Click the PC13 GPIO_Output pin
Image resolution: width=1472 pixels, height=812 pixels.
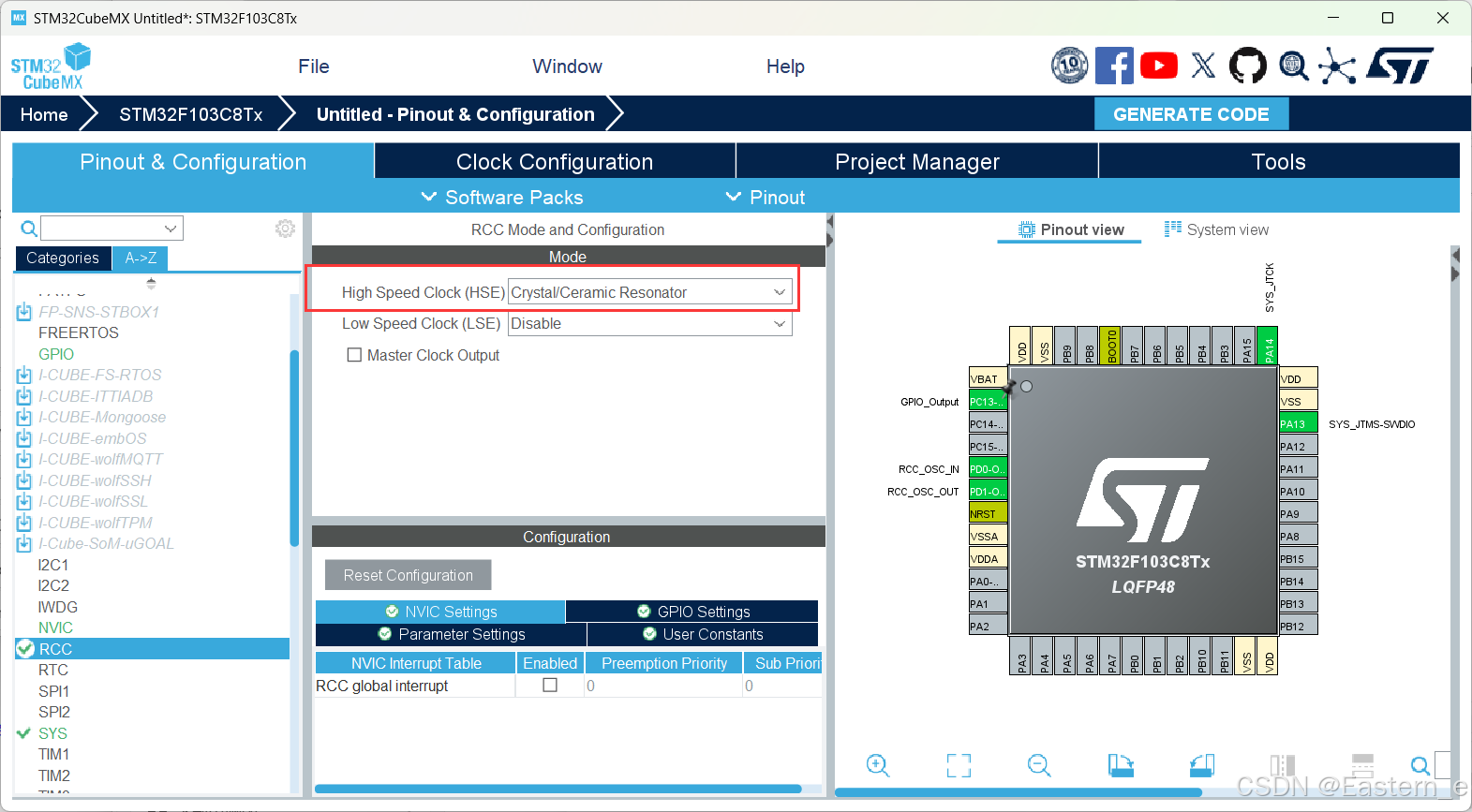tap(988, 401)
